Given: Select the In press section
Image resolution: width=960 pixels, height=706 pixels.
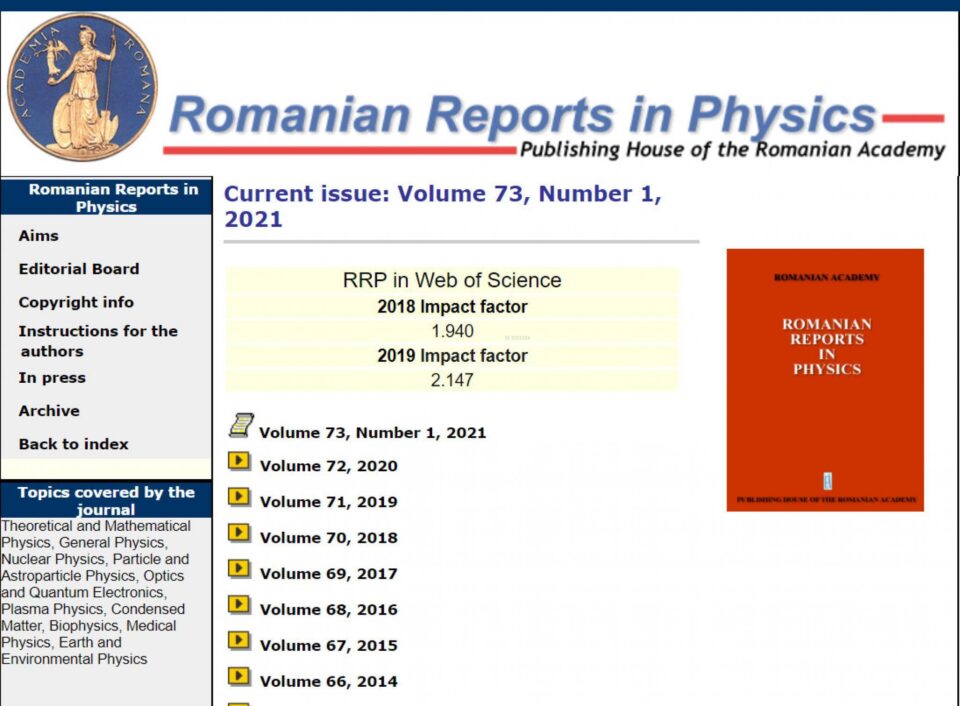Looking at the screenshot, I should click(52, 378).
